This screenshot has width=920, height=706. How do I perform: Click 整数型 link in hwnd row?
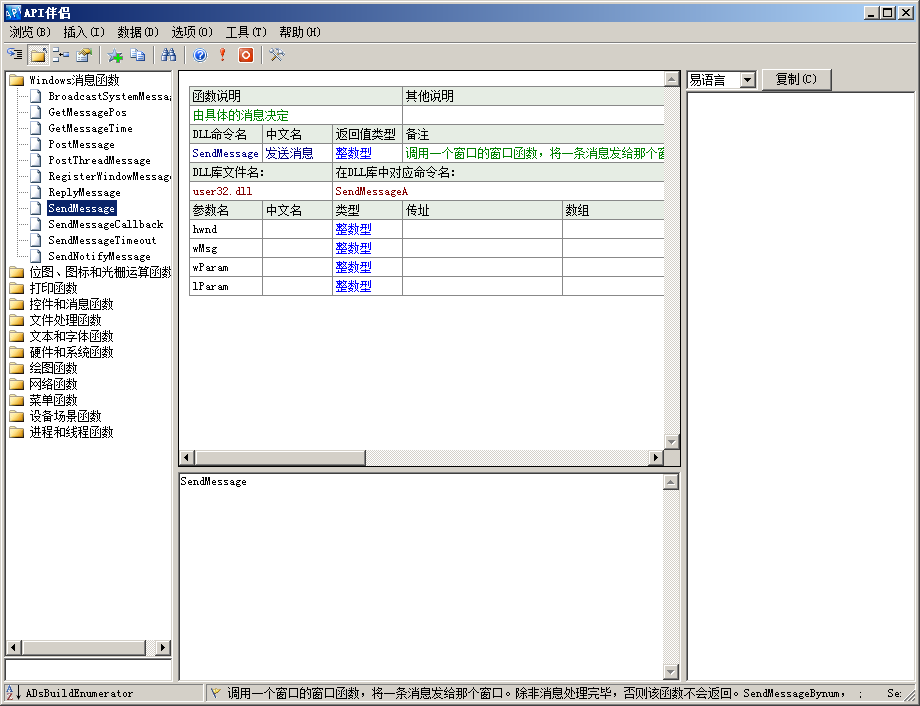coord(353,229)
